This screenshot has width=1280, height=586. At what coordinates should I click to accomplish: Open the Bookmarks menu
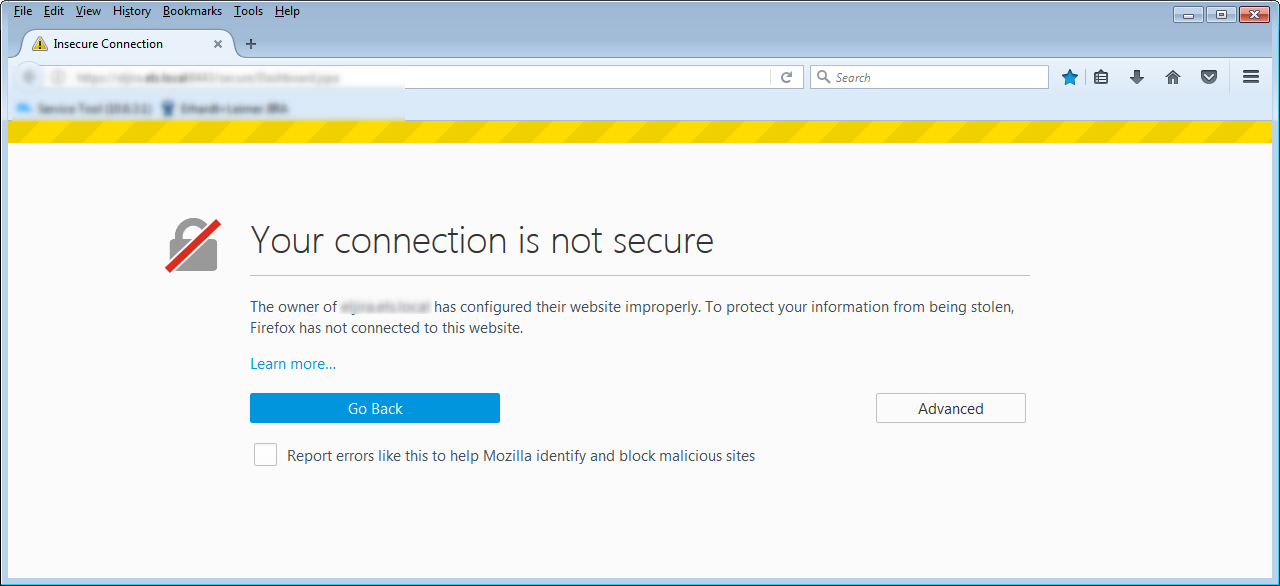pyautogui.click(x=192, y=11)
